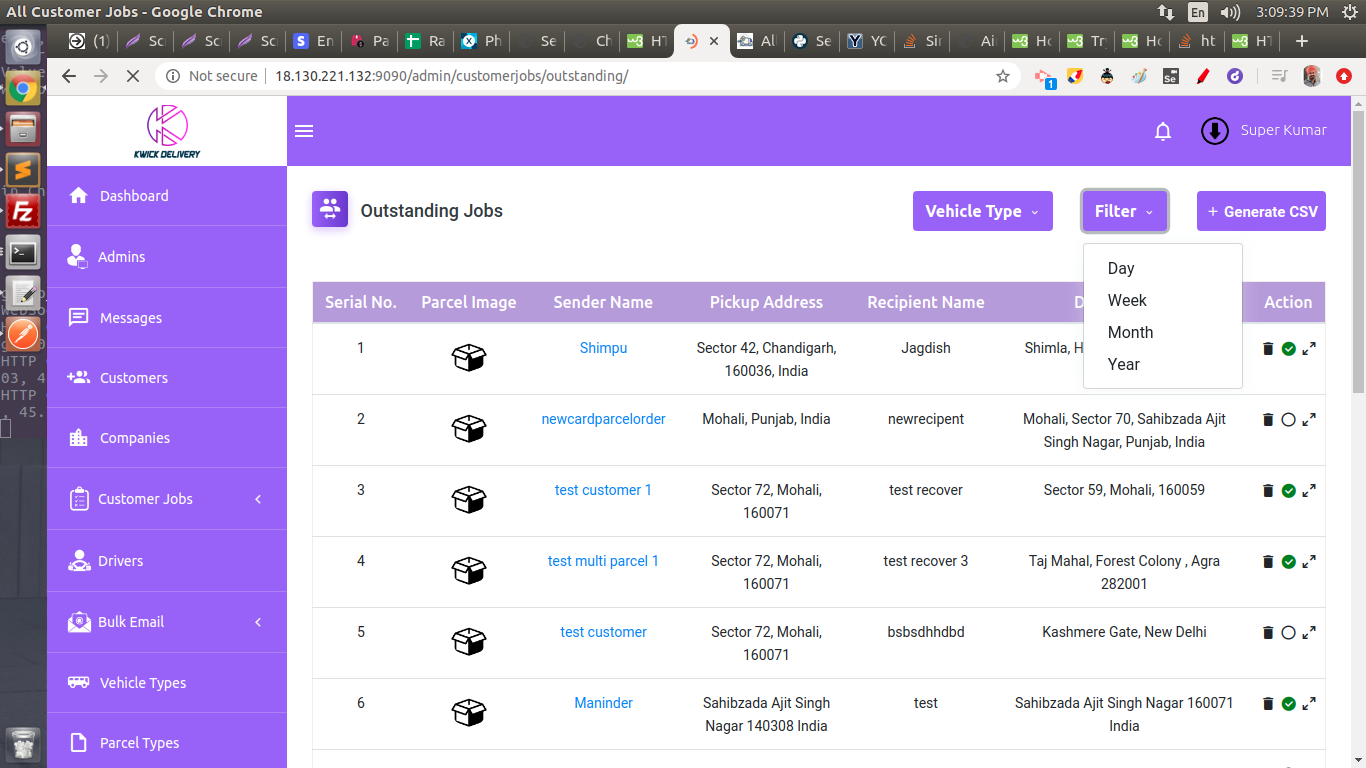Viewport: 1366px width, 768px height.
Task: Open the Vehicle Type dropdown
Action: pyautogui.click(x=982, y=211)
